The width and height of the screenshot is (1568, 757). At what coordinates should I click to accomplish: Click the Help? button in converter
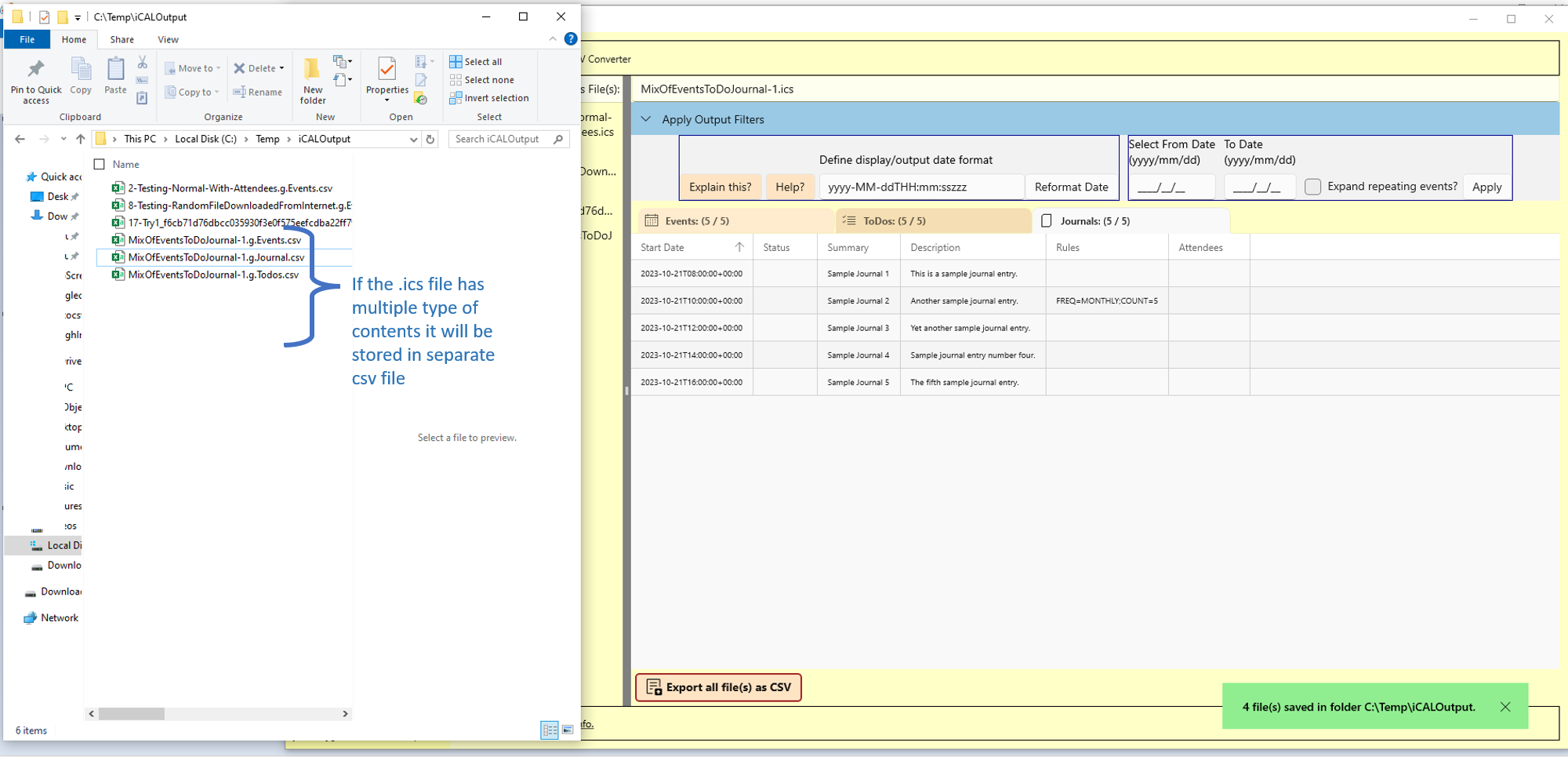coord(789,187)
